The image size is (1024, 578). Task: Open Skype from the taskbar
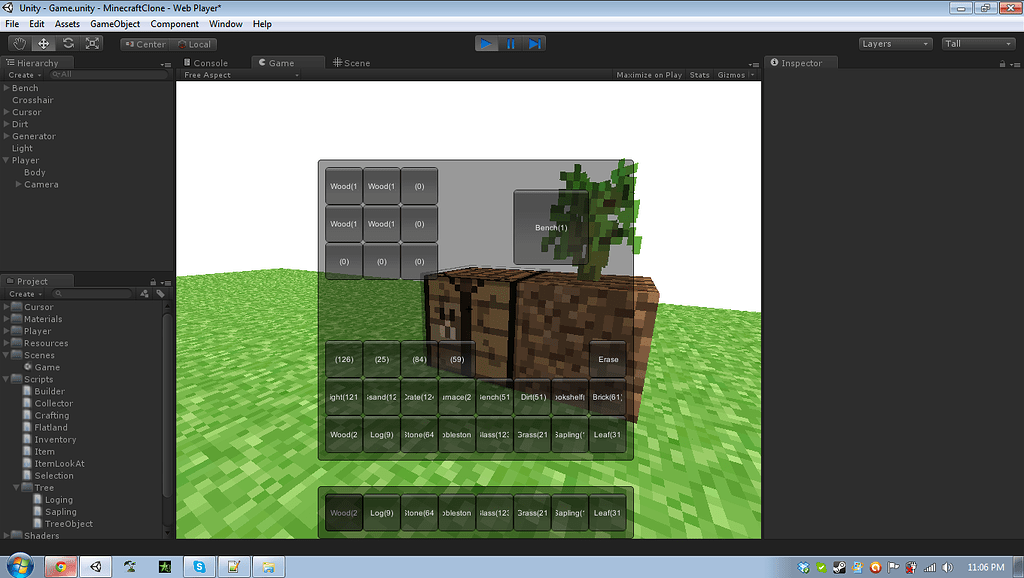pyautogui.click(x=199, y=566)
